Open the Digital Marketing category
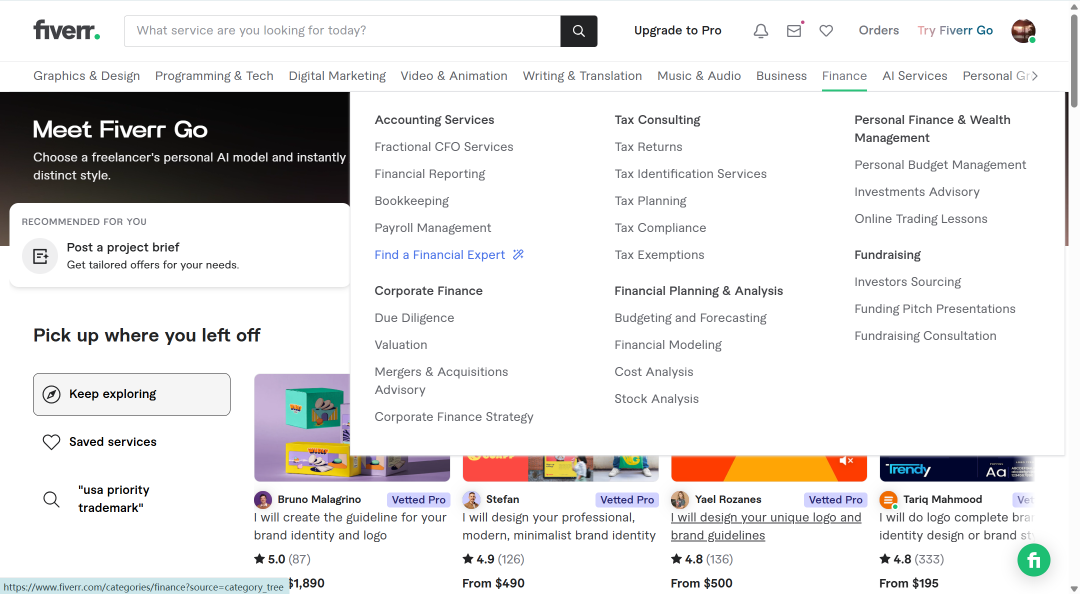The height and width of the screenshot is (594, 1080). tap(337, 76)
